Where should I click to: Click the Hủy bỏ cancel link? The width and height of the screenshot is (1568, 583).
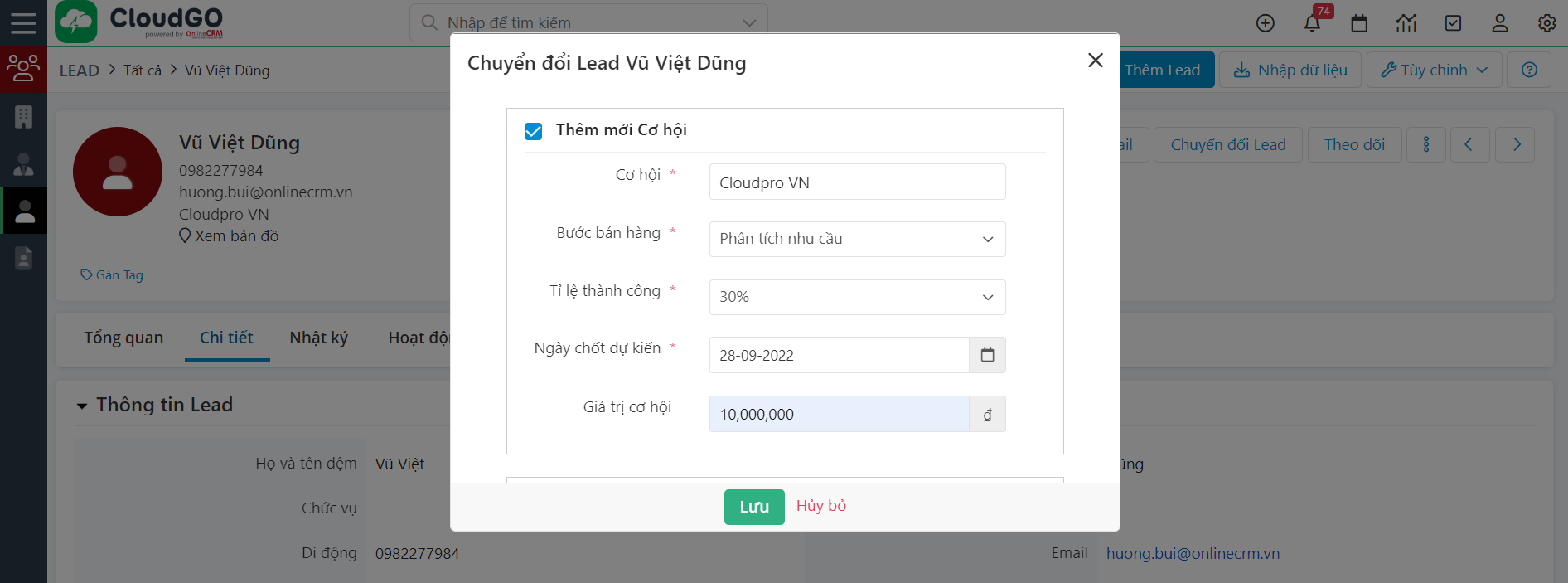(x=821, y=506)
